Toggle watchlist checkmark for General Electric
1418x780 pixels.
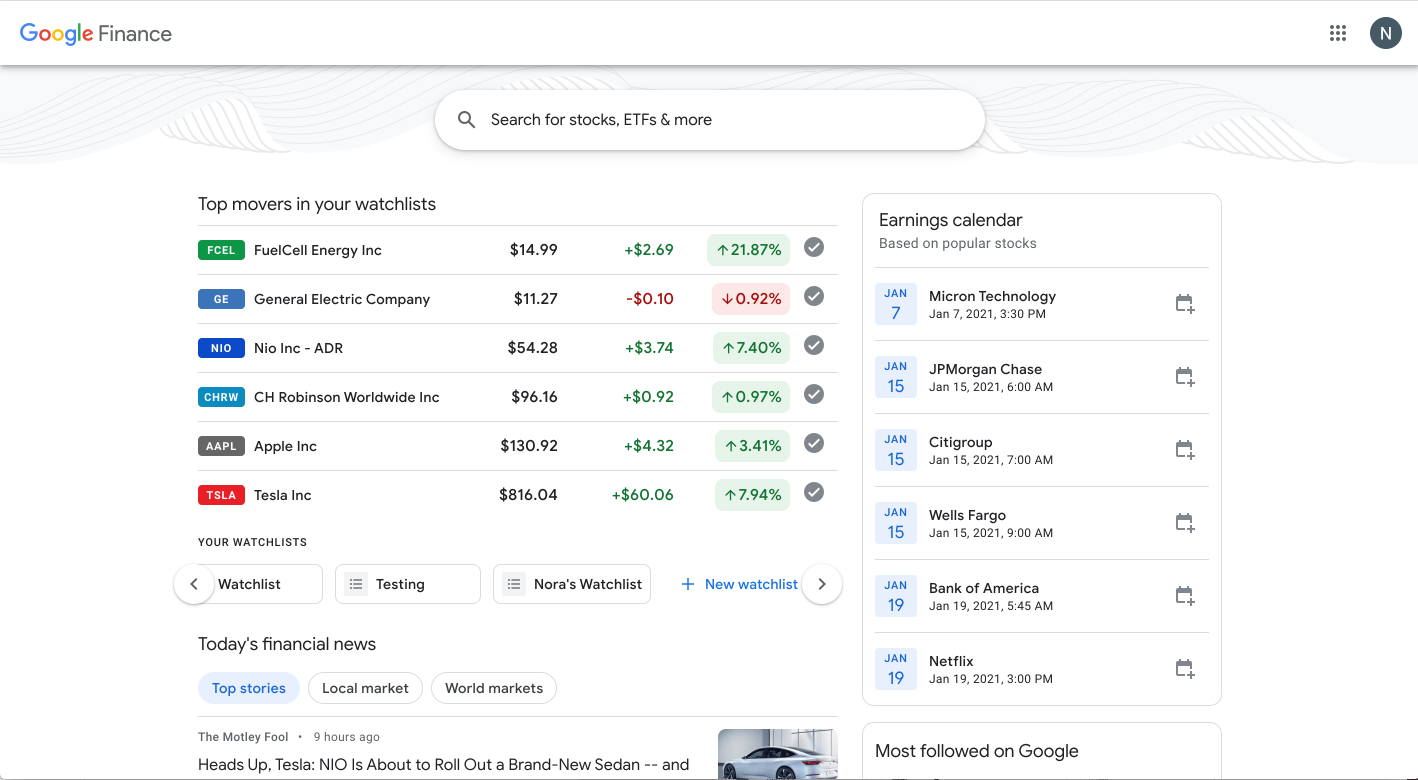click(814, 296)
